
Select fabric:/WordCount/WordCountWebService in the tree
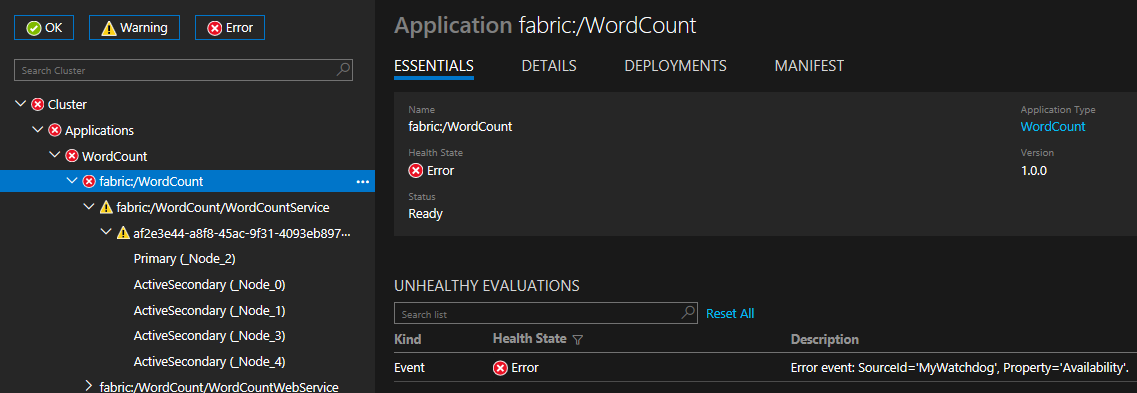coord(219,387)
